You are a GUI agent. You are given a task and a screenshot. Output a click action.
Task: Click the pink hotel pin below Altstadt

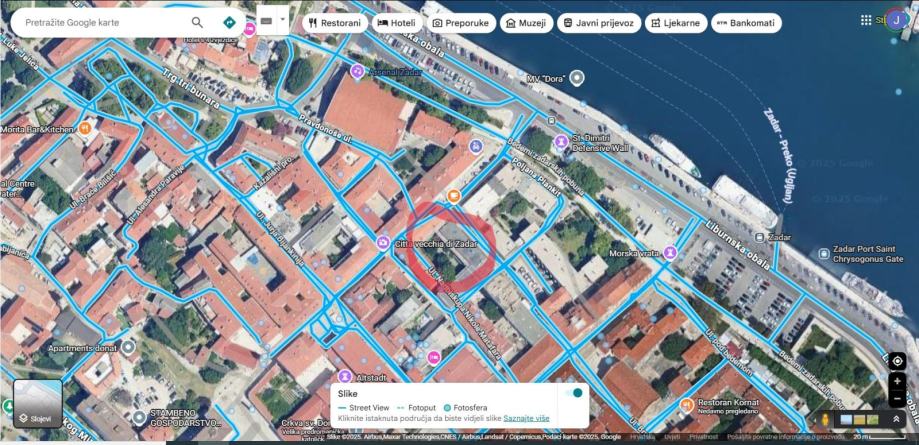click(434, 357)
